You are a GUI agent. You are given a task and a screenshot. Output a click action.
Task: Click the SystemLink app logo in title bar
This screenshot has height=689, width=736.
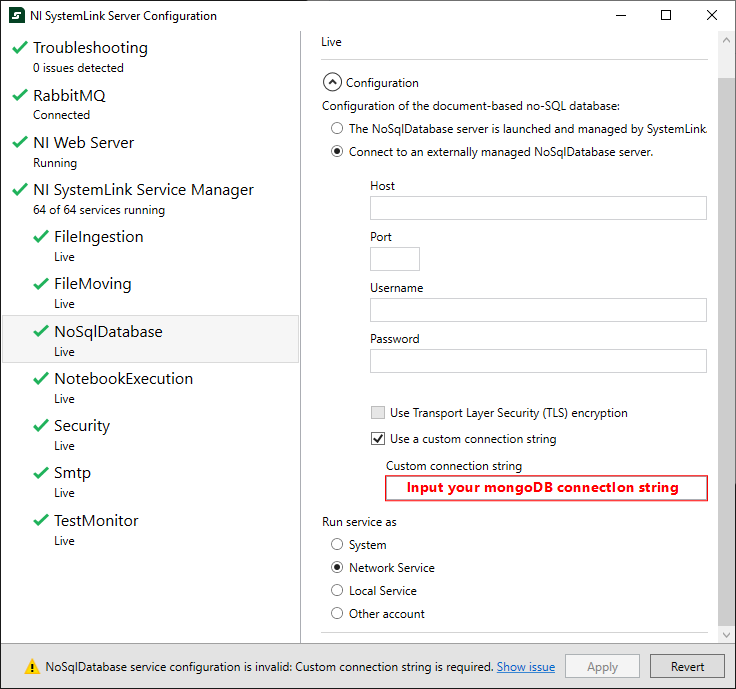point(16,15)
